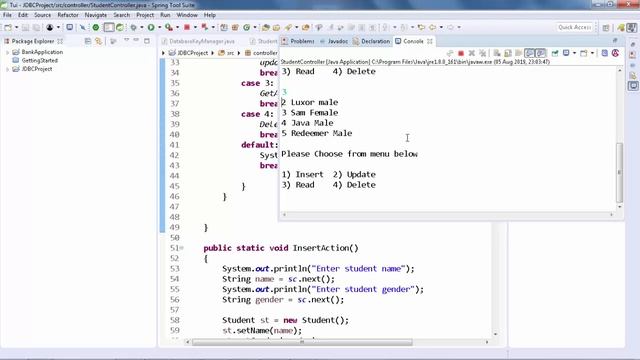The height and width of the screenshot is (360, 640).
Task: Open the Refactor menu
Action: 68,15
